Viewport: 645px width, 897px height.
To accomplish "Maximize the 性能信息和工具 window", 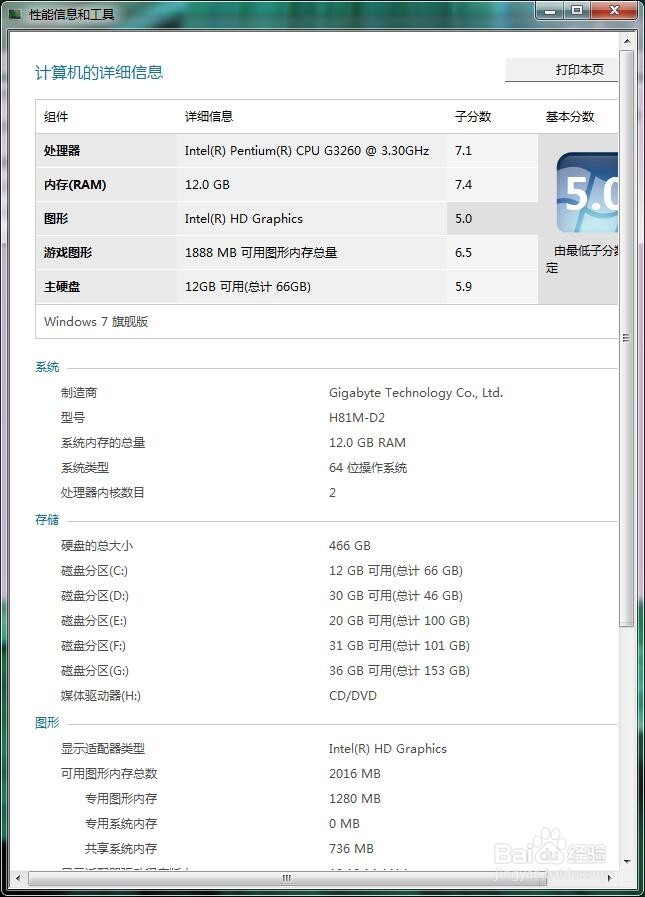I will [x=577, y=10].
